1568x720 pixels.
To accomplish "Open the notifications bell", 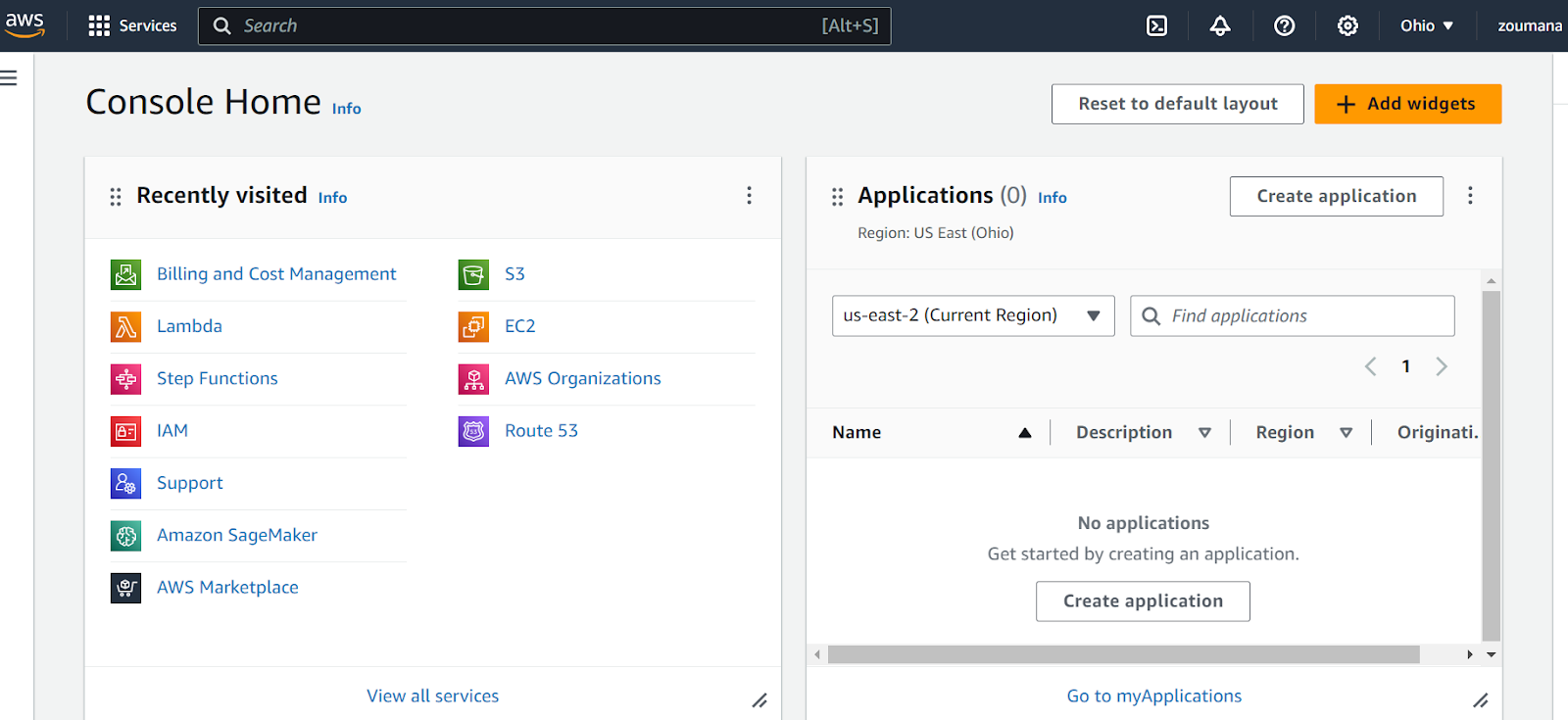I will [1220, 25].
